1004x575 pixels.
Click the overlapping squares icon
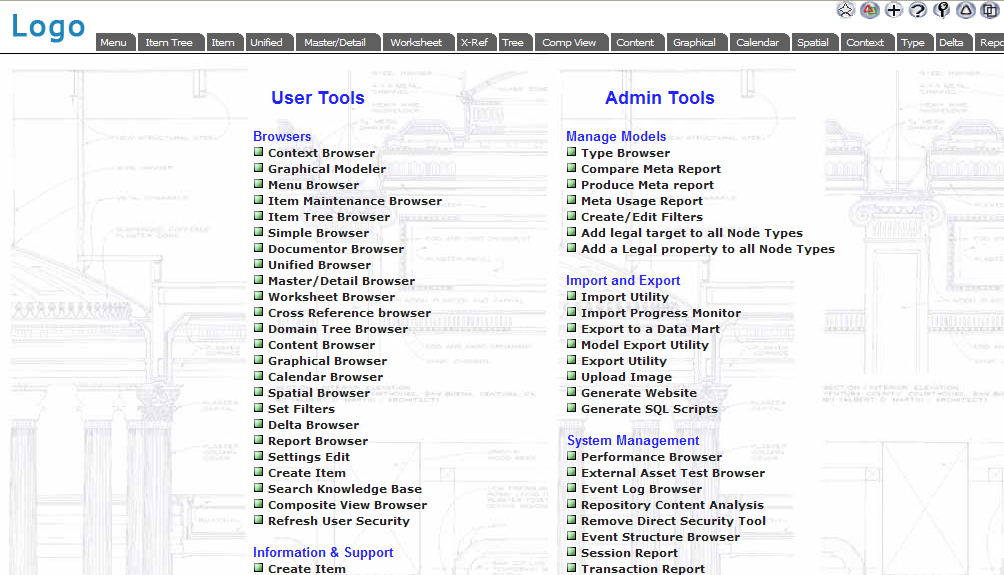pos(989,10)
